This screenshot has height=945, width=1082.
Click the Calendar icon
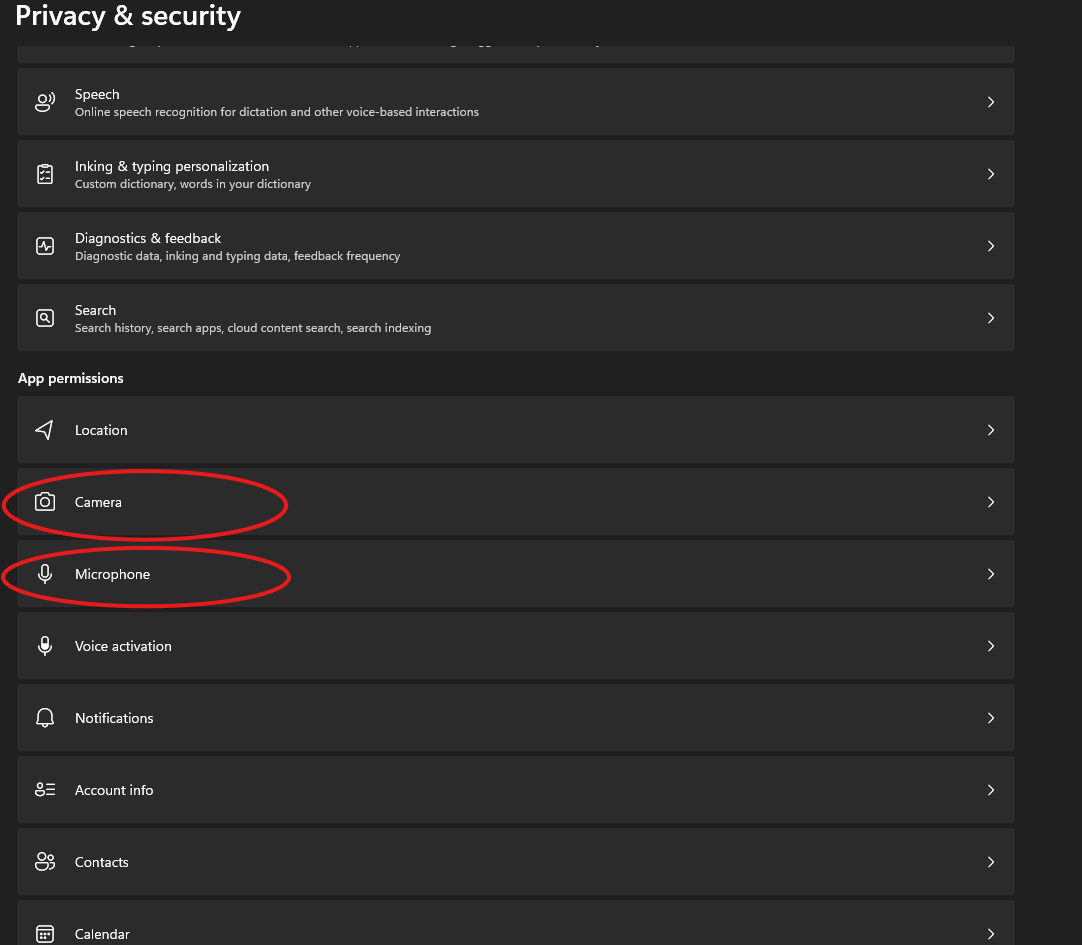[x=44, y=933]
